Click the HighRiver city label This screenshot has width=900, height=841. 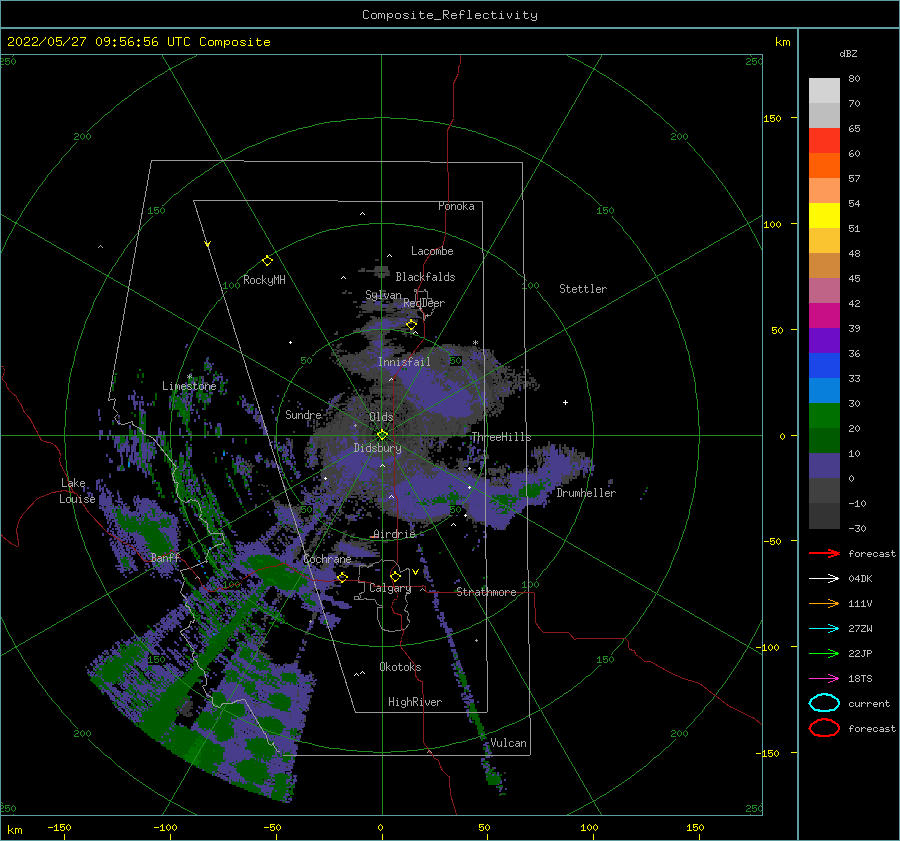415,702
